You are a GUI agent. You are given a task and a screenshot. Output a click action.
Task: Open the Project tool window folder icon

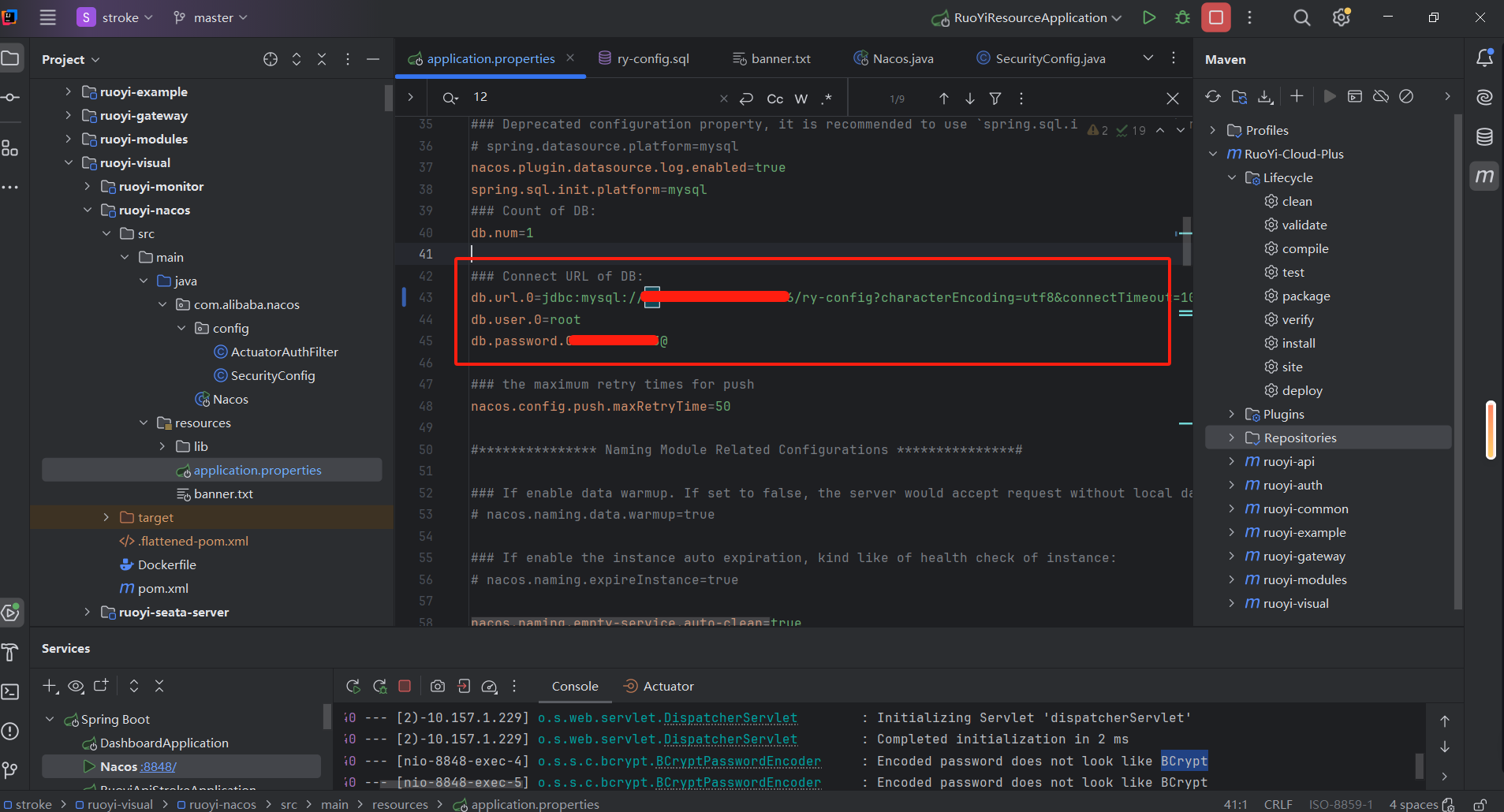(x=10, y=58)
